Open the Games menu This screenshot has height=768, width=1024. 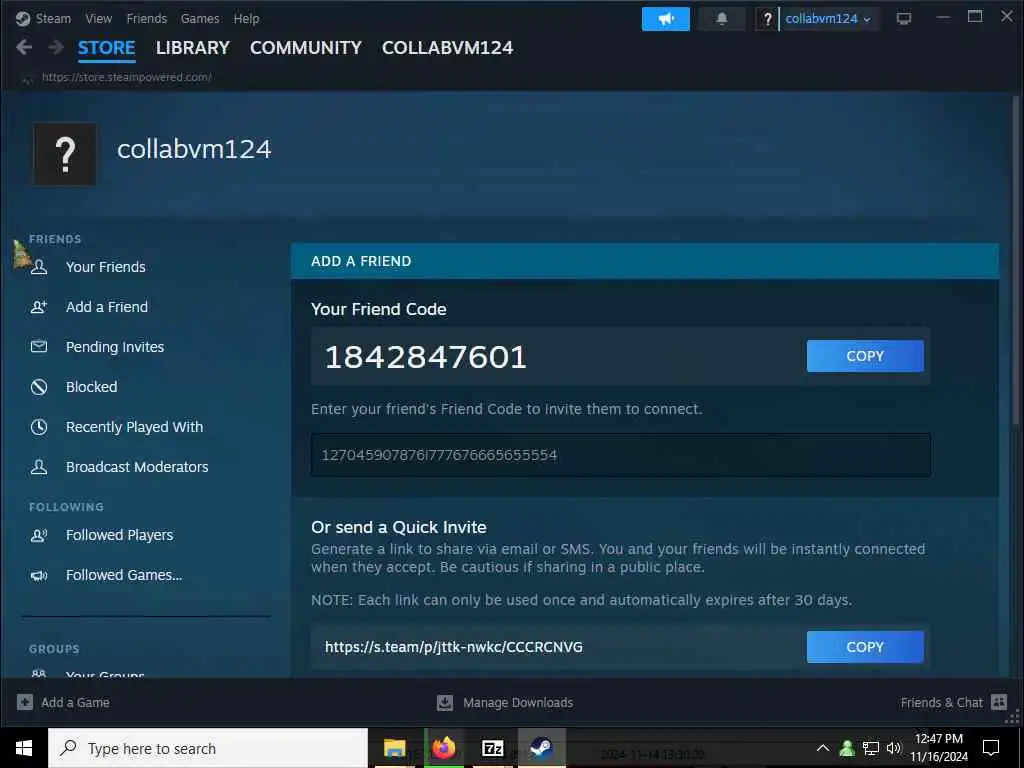(200, 18)
